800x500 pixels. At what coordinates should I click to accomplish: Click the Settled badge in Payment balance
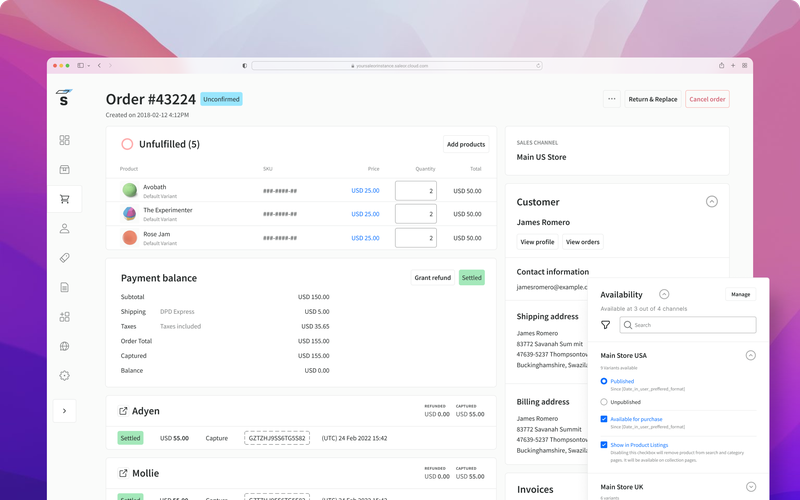471,278
